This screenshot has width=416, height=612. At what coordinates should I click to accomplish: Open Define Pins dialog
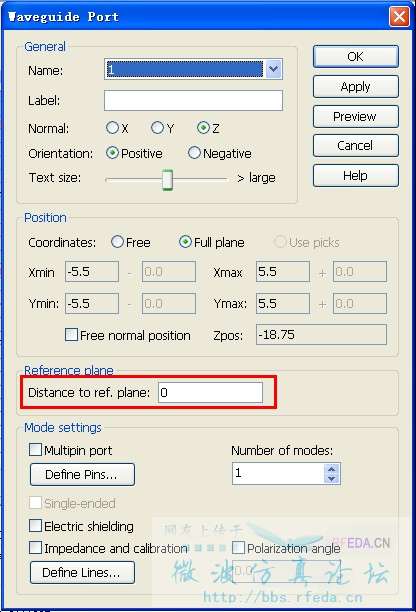pos(82,474)
